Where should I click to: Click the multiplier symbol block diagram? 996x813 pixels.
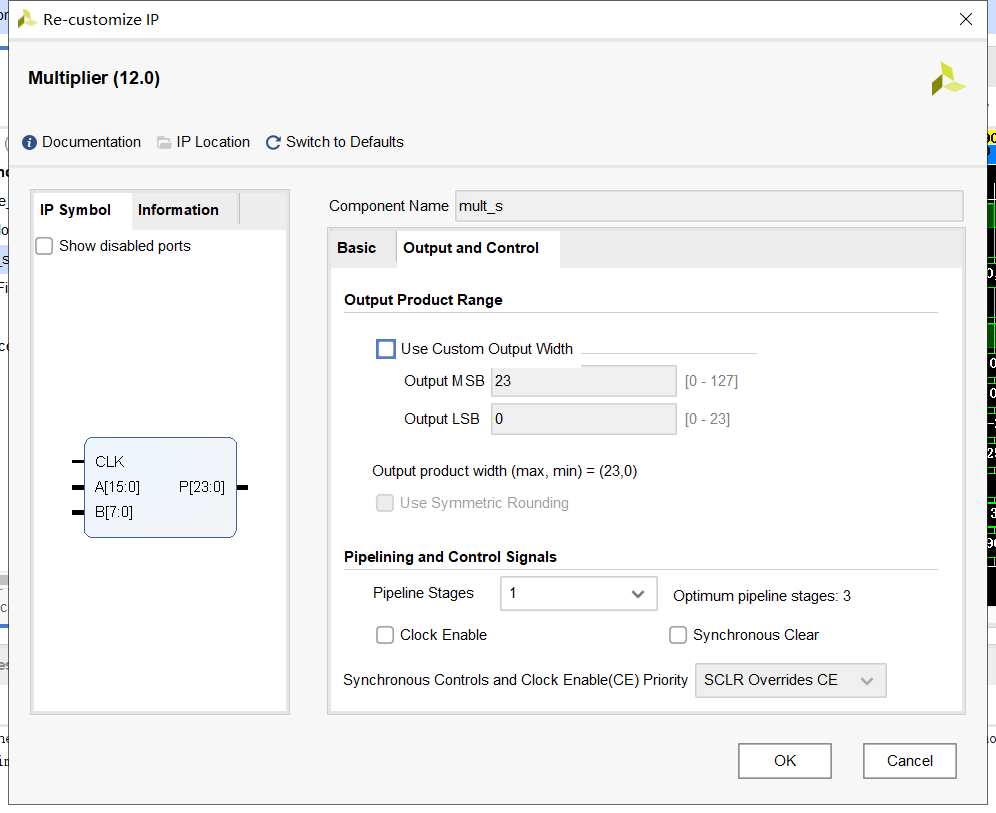pyautogui.click(x=160, y=487)
